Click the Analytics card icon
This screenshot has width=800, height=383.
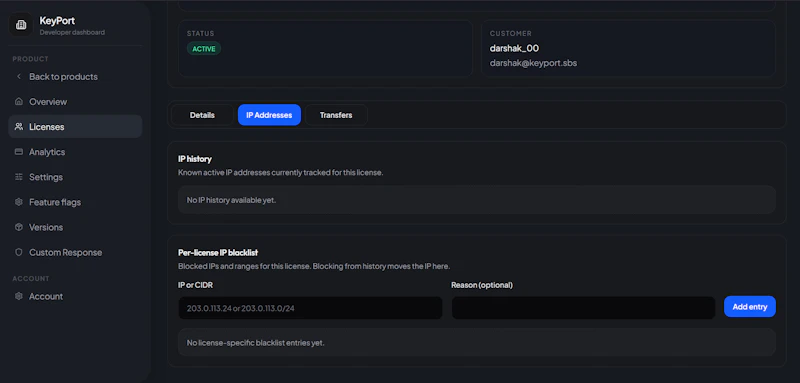(x=19, y=152)
